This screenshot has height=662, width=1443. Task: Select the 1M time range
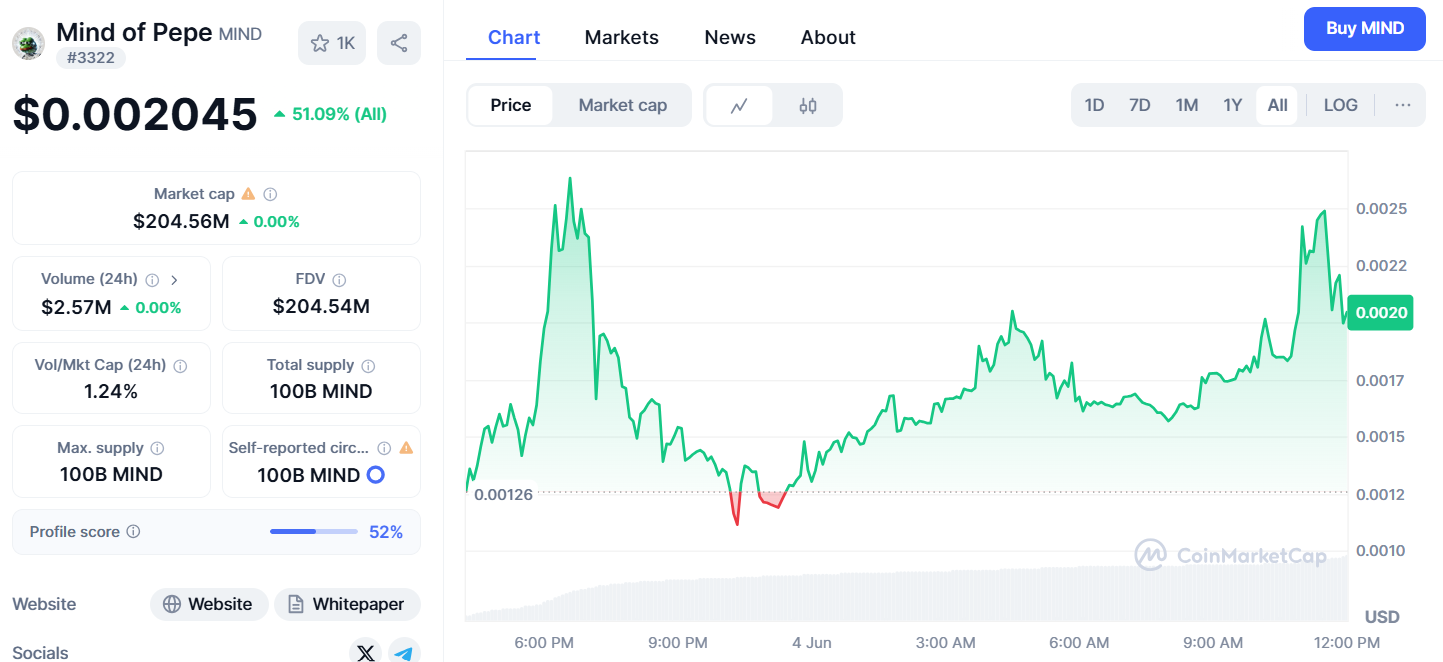pos(1186,105)
